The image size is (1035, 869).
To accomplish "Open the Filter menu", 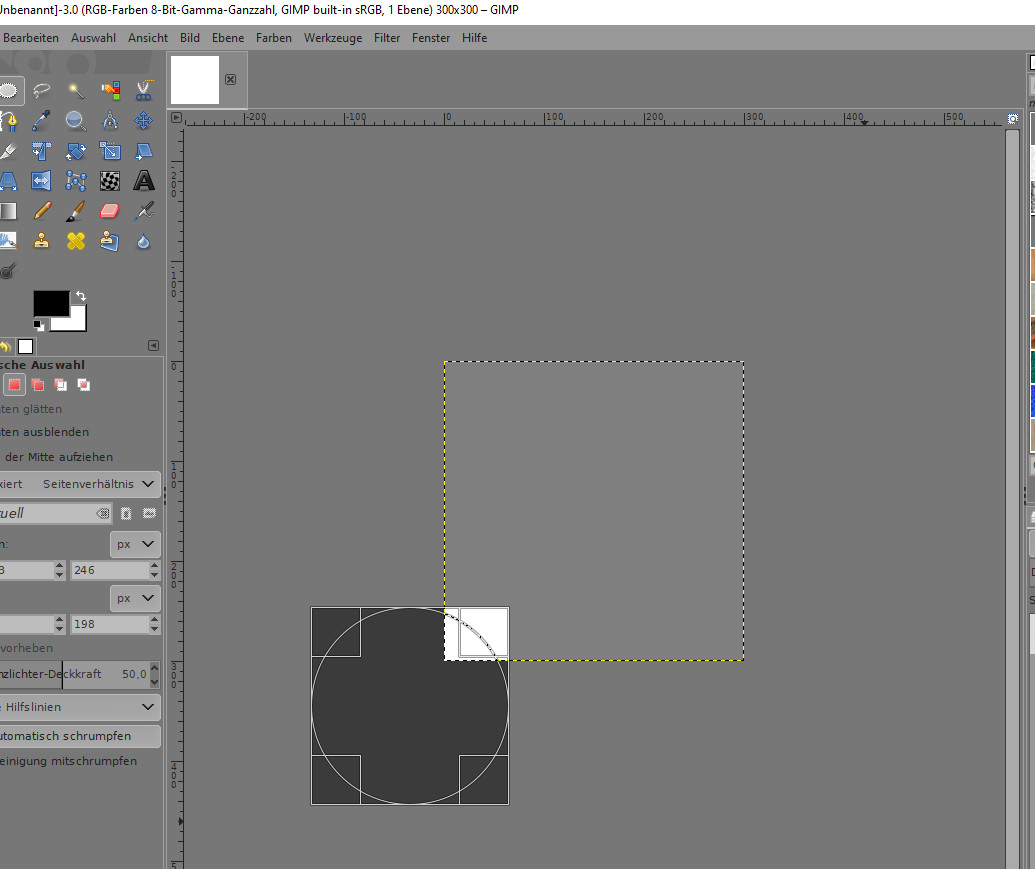I will [387, 38].
